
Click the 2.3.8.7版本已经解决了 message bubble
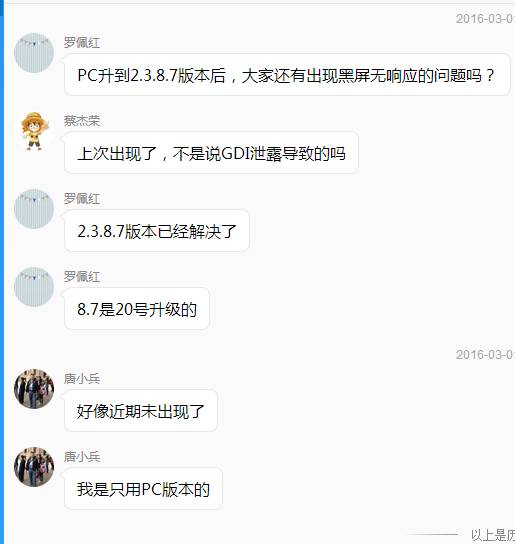(x=157, y=231)
